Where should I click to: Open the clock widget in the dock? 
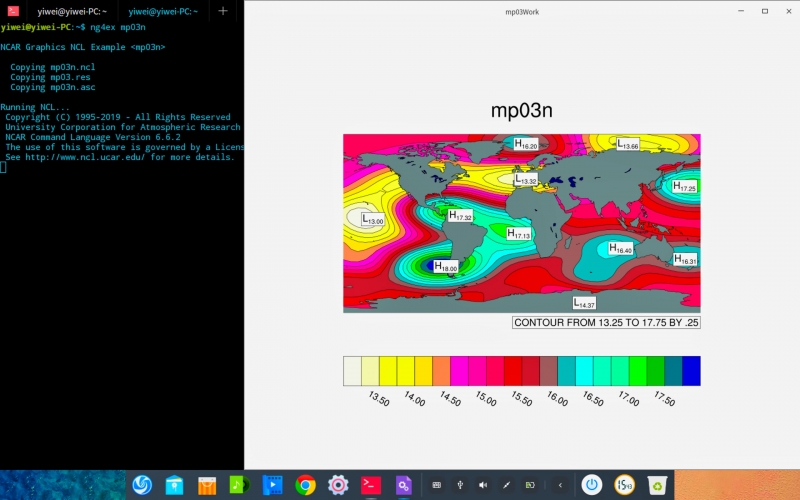pos(624,485)
